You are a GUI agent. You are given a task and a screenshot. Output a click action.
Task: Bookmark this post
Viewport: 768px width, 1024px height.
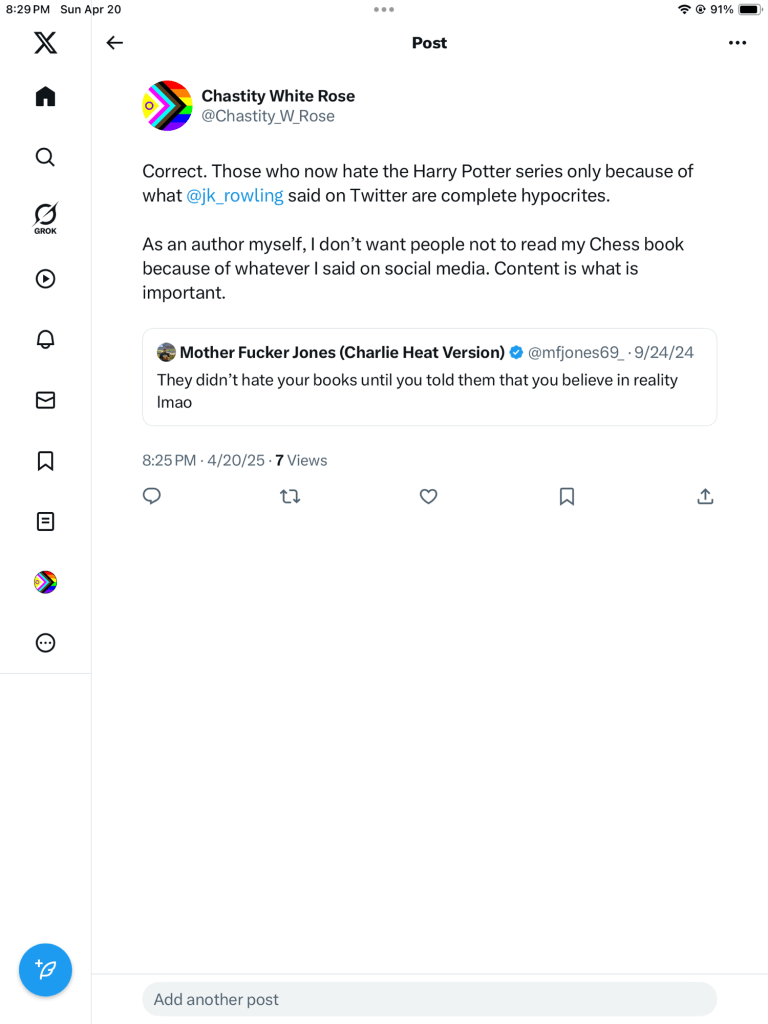[567, 496]
